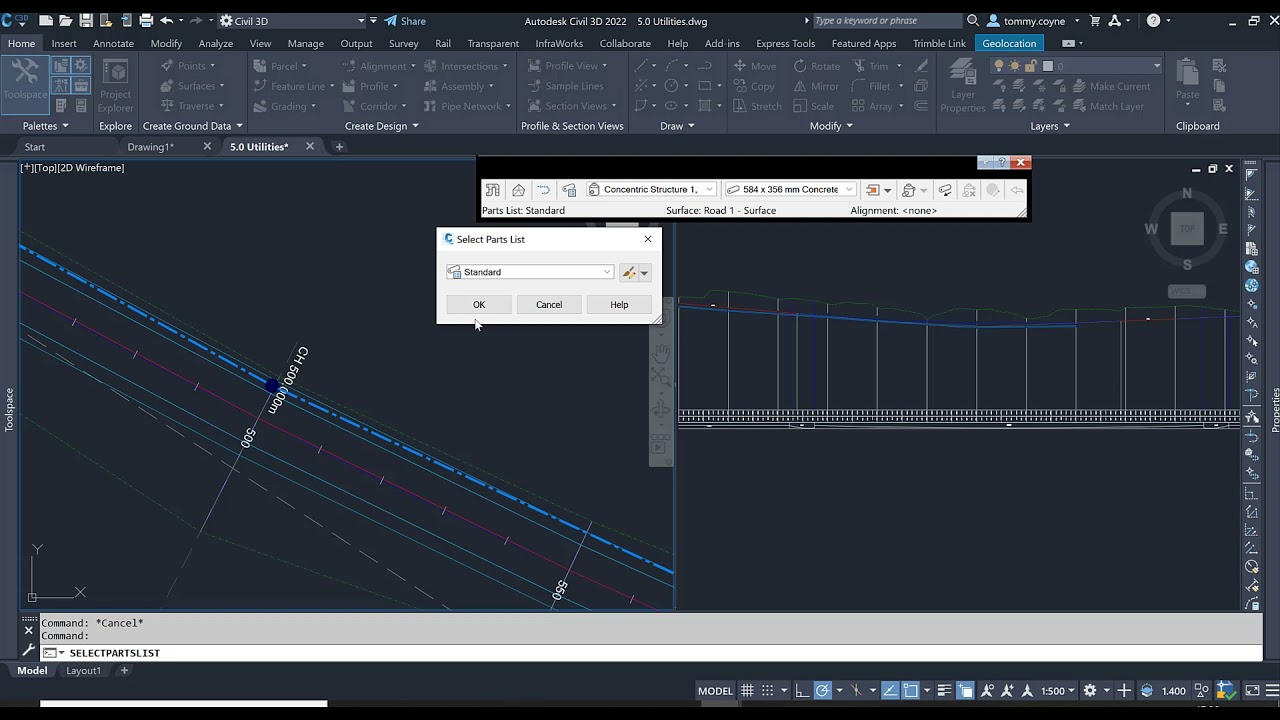Open the Insert ribbon tab
The height and width of the screenshot is (720, 1280).
64,43
